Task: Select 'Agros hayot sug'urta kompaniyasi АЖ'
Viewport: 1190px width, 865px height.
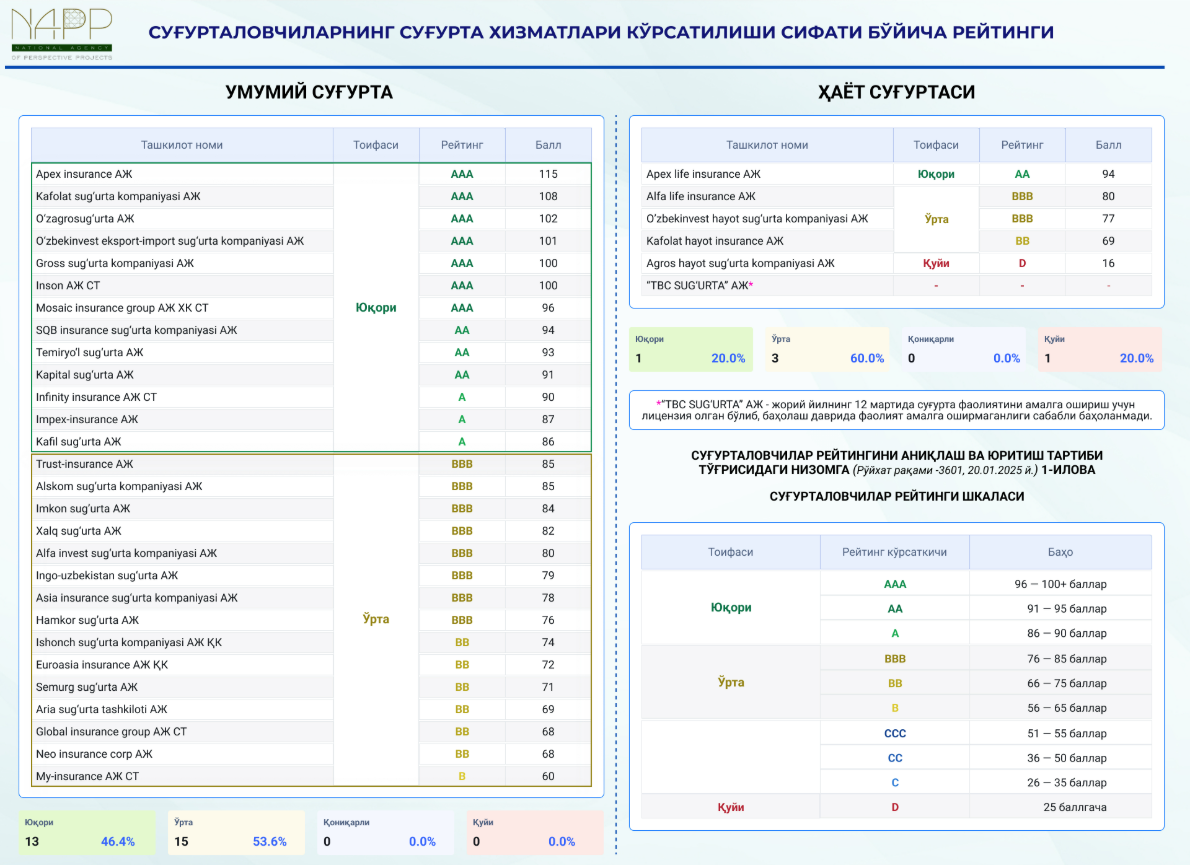Action: click(740, 263)
